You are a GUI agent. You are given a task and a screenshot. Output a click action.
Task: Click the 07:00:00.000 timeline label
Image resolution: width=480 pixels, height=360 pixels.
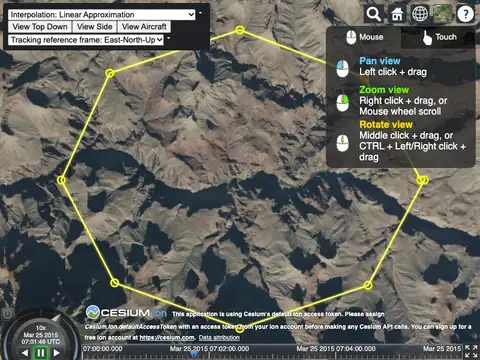click(103, 349)
